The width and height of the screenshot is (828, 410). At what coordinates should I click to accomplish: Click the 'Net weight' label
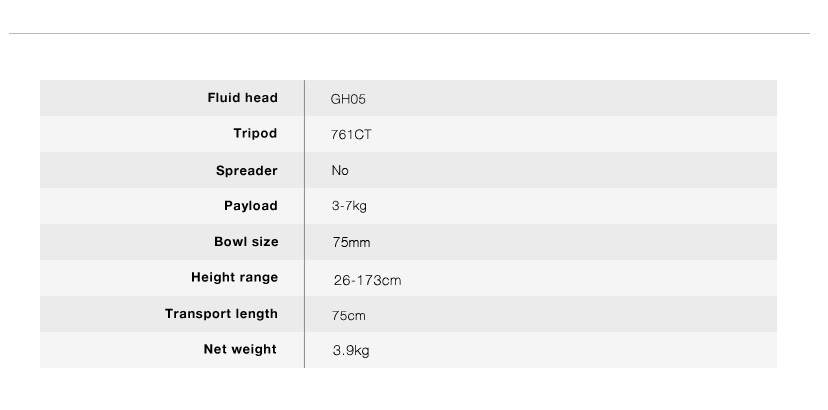240,350
